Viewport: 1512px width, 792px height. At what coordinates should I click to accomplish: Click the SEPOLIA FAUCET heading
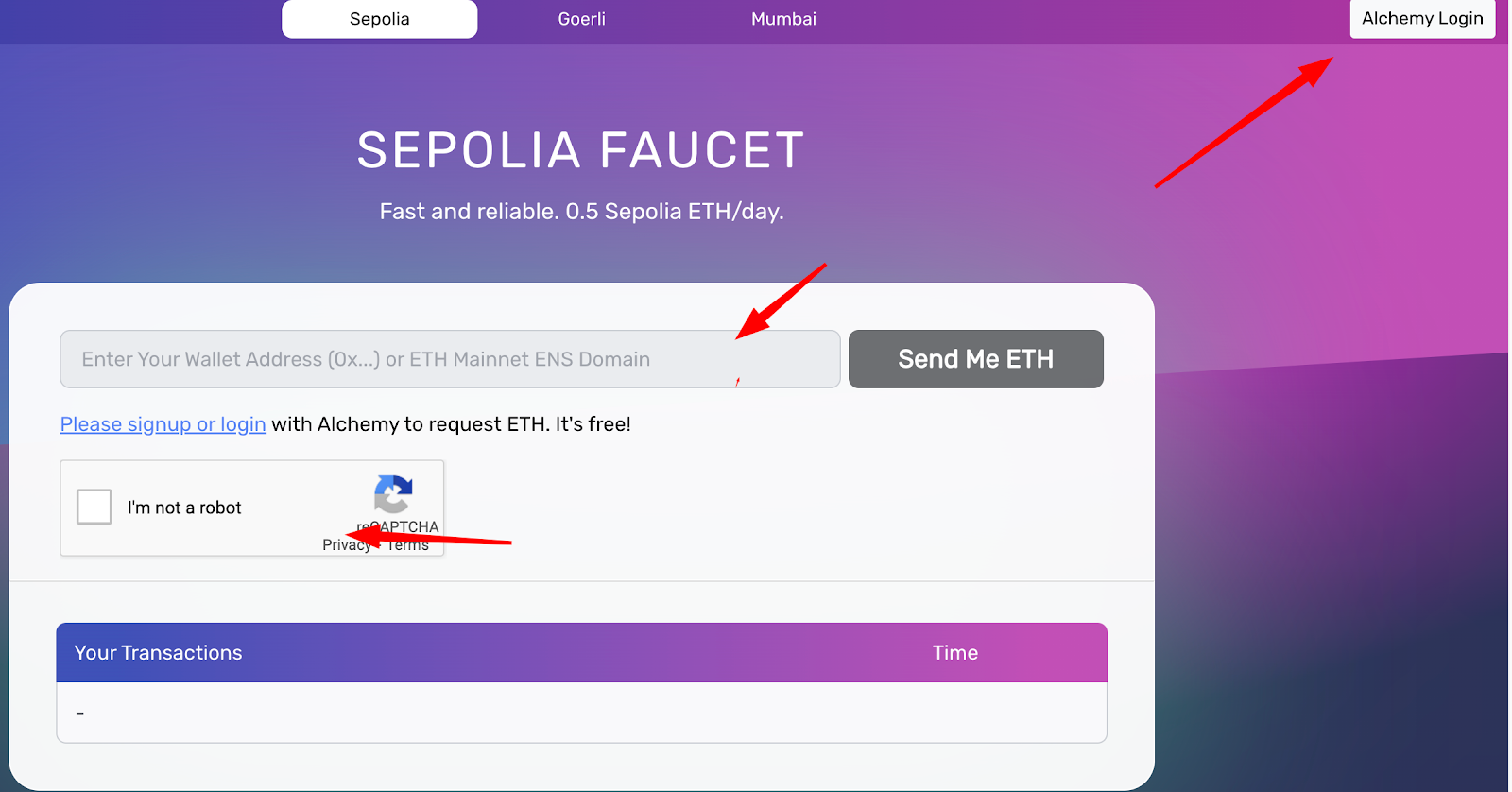pyautogui.click(x=581, y=150)
